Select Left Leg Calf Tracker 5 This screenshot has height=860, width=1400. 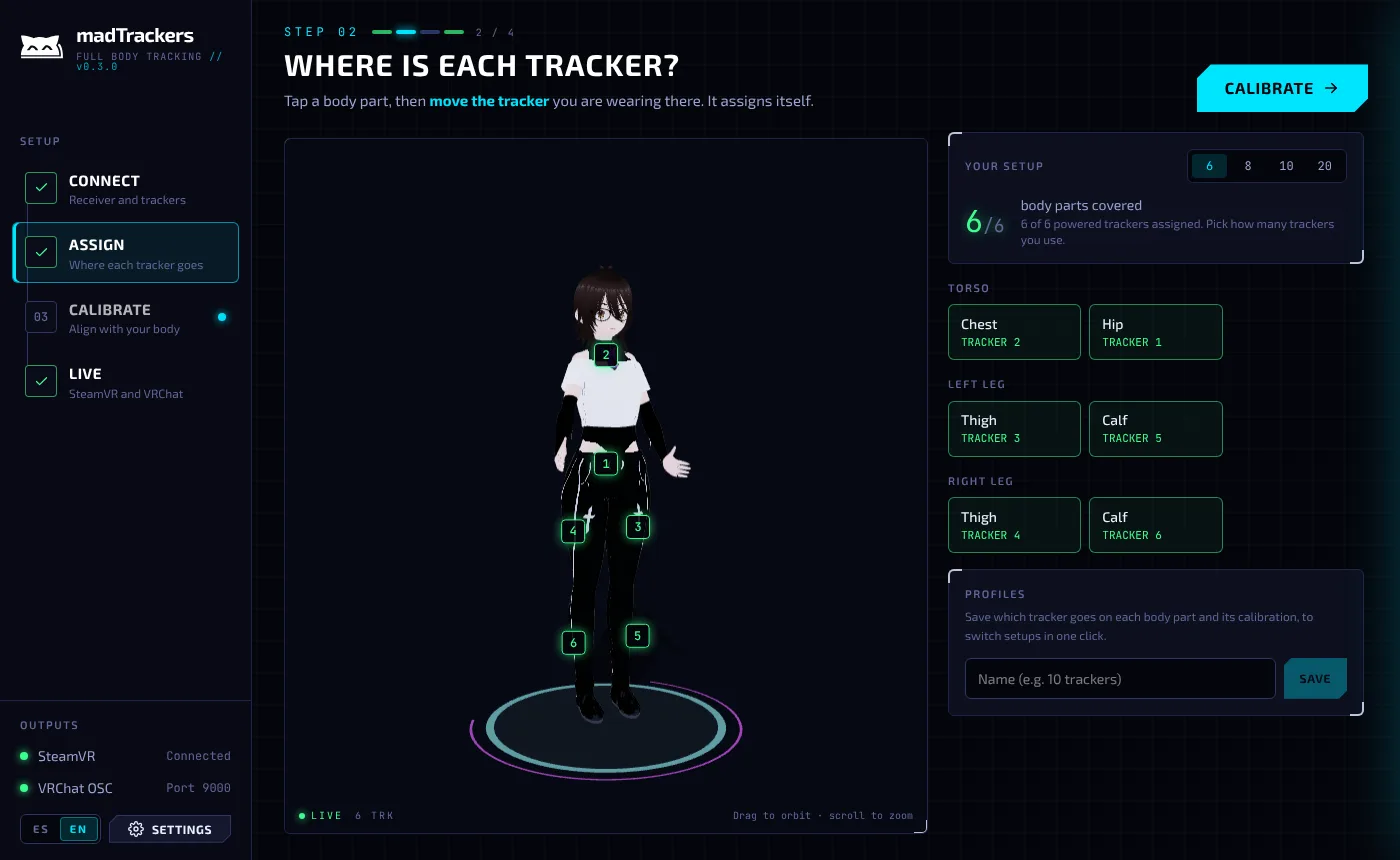pos(1155,429)
